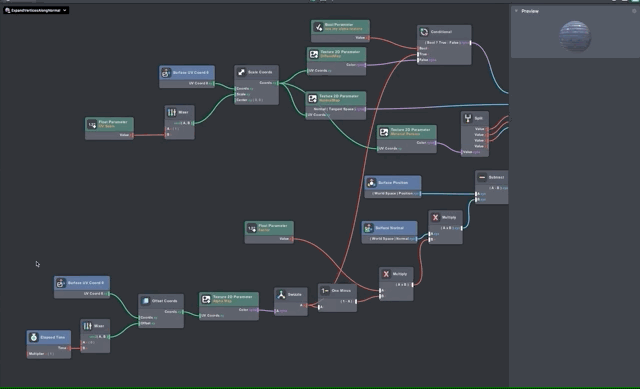This screenshot has width=640, height=389.
Task: Select the Swizzle node icon
Action: click(281, 295)
